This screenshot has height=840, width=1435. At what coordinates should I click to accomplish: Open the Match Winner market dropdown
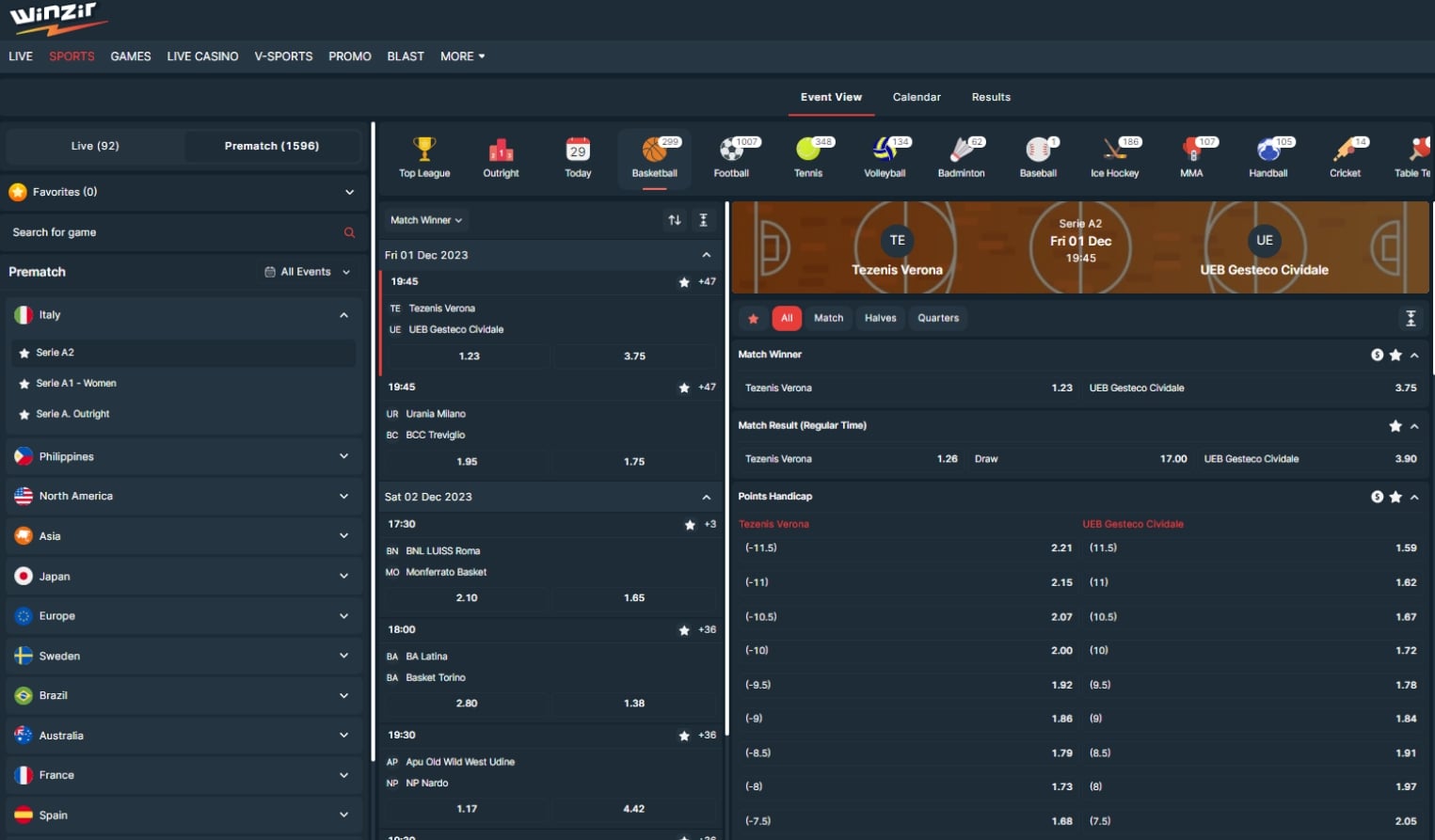click(x=426, y=220)
